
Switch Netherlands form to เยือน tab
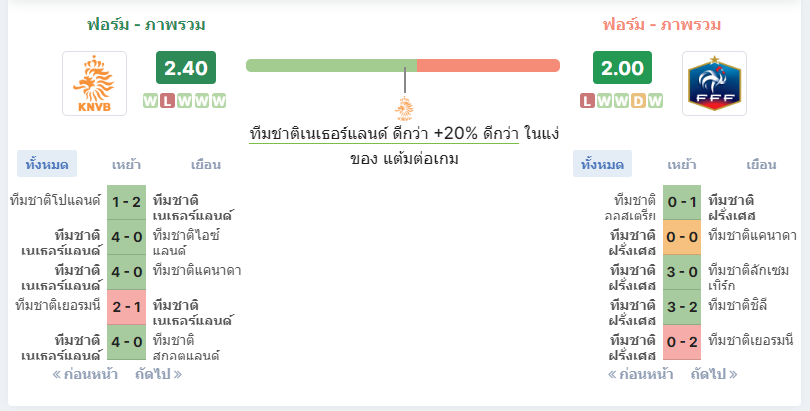[x=206, y=164]
